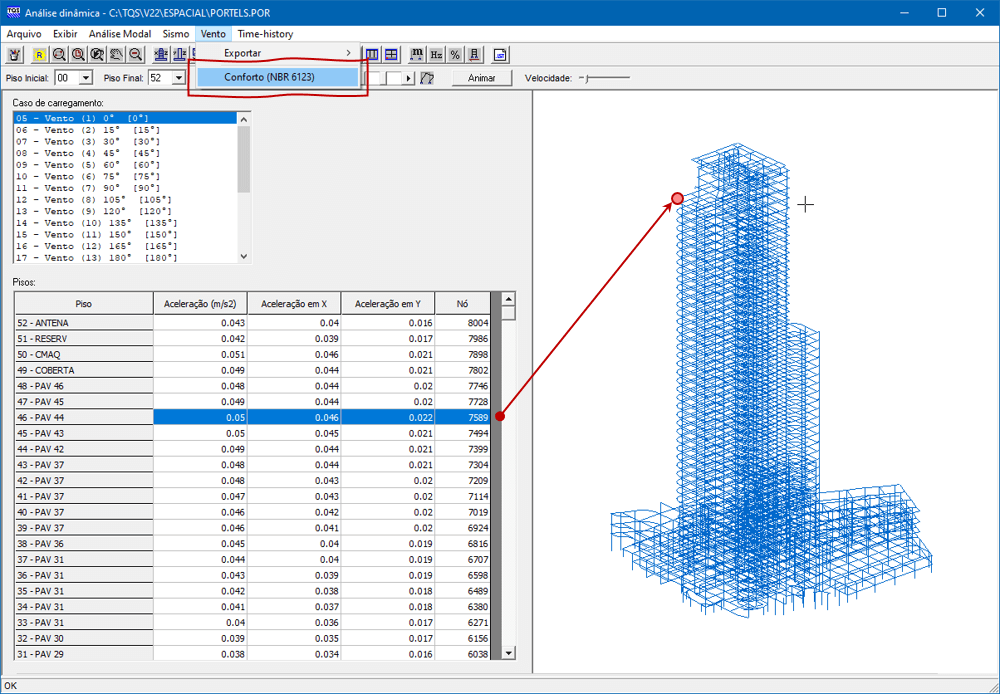Click the yellow R redraw icon
Viewport: 1000px width, 694px height.
[x=40, y=55]
